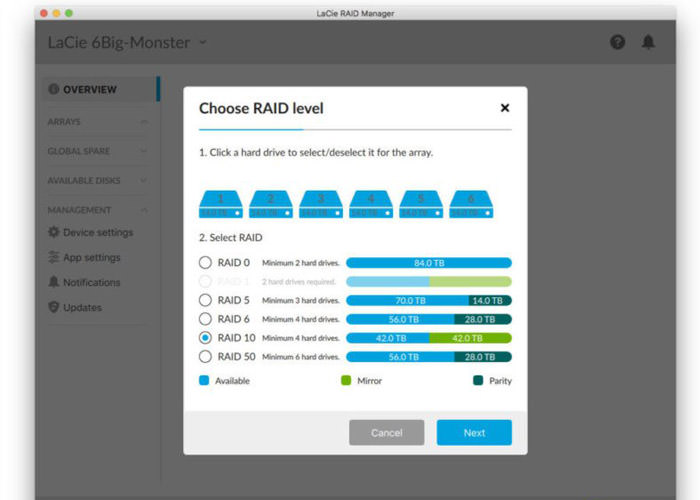The width and height of the screenshot is (700, 500).
Task: Close the Choose RAID level dialog
Action: click(505, 108)
